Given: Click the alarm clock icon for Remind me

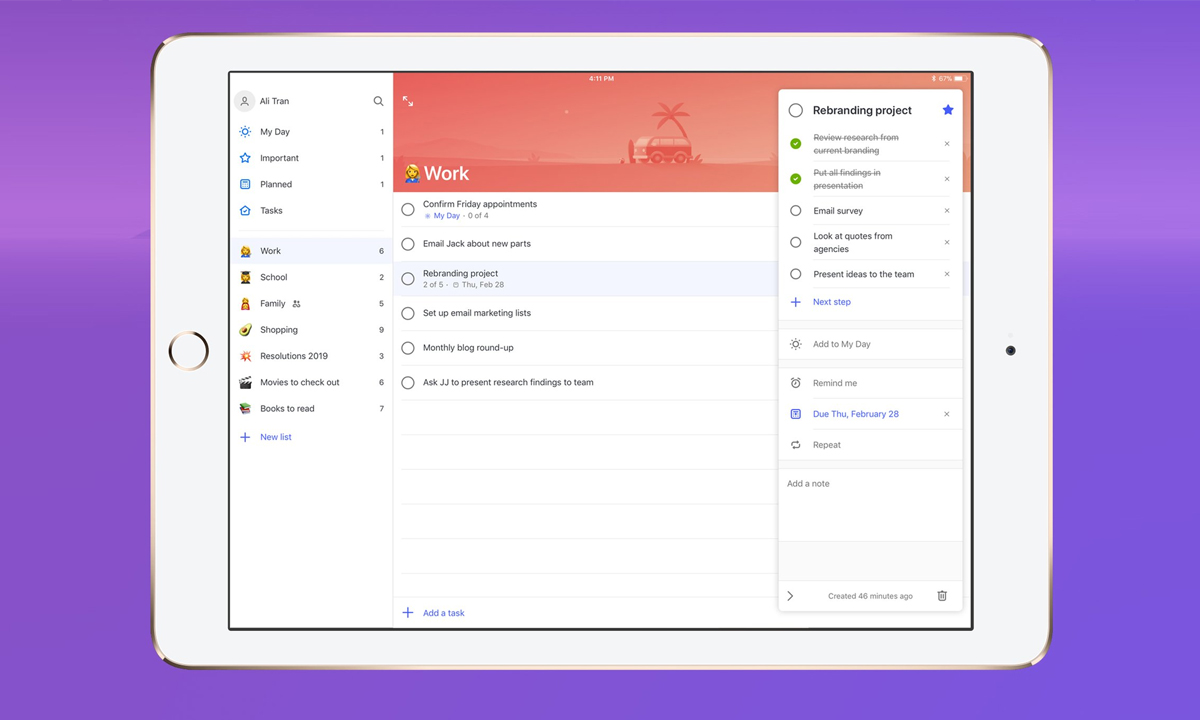Looking at the screenshot, I should tap(796, 383).
